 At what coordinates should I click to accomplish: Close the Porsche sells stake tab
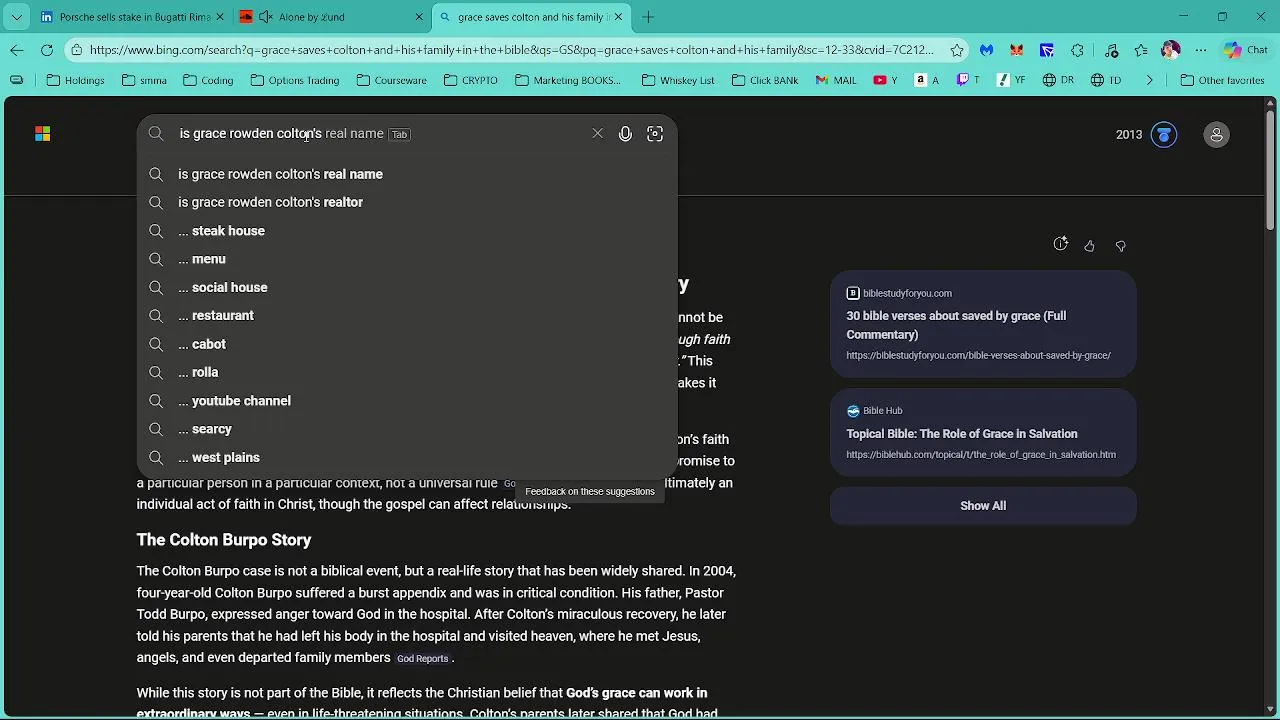(220, 17)
